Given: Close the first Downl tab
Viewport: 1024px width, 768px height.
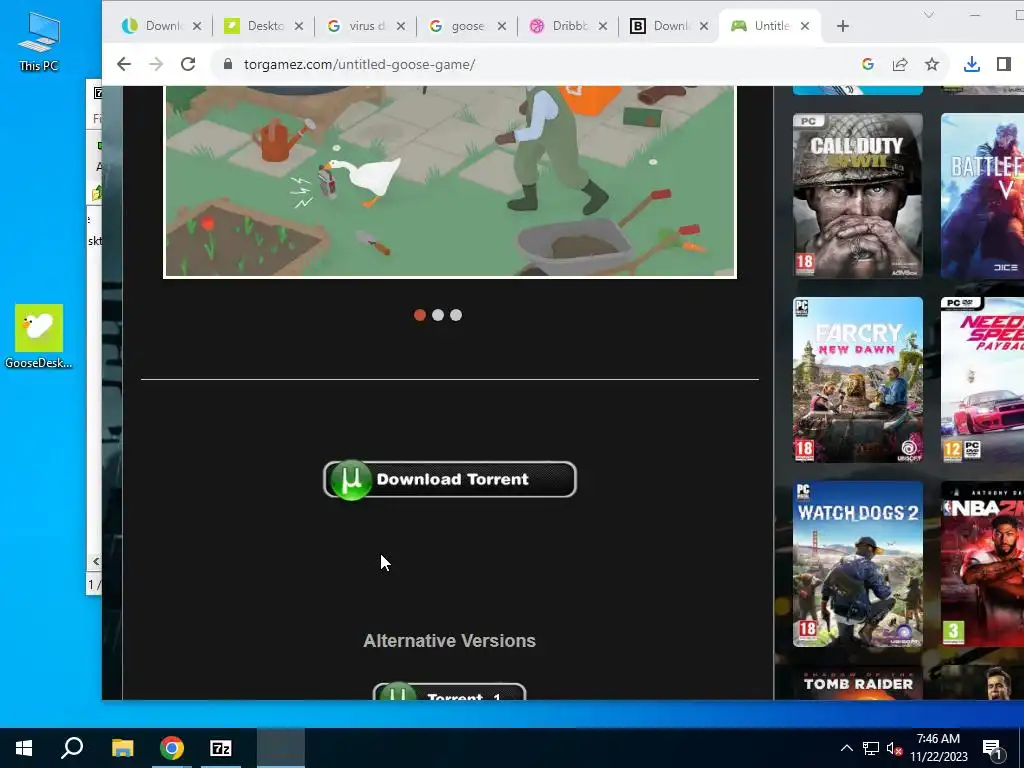Looking at the screenshot, I should [197, 26].
